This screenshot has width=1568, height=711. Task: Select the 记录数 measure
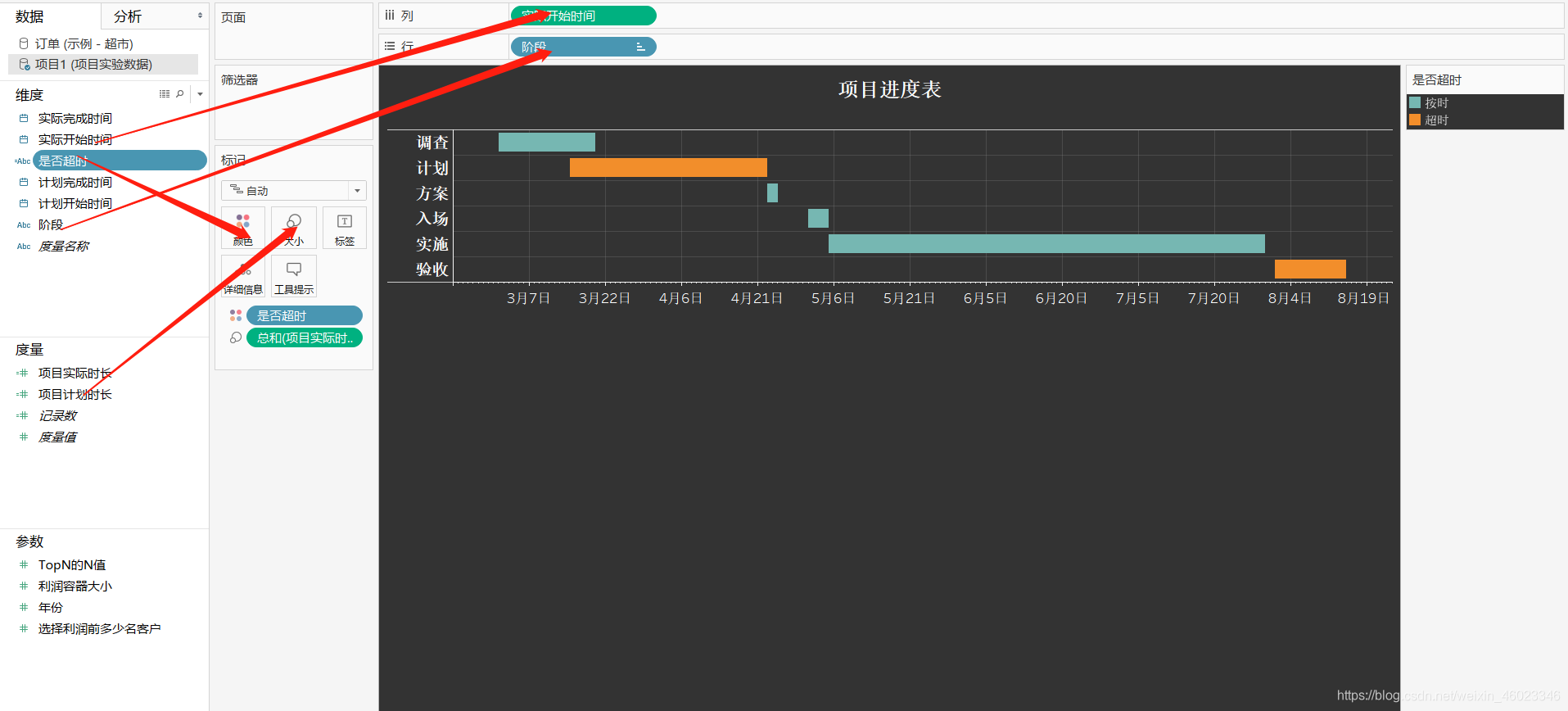click(x=57, y=416)
